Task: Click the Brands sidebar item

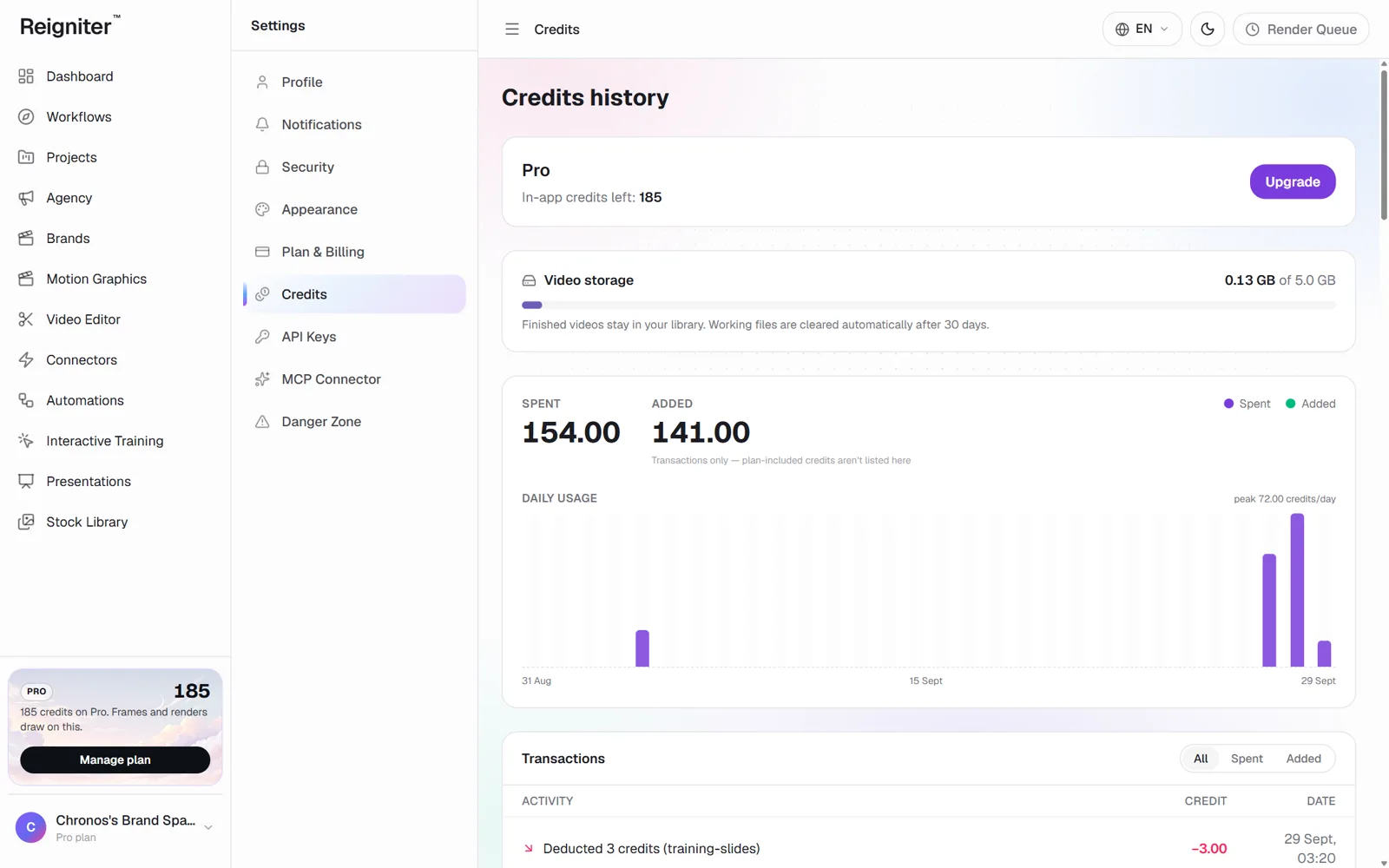Action: (x=115, y=238)
